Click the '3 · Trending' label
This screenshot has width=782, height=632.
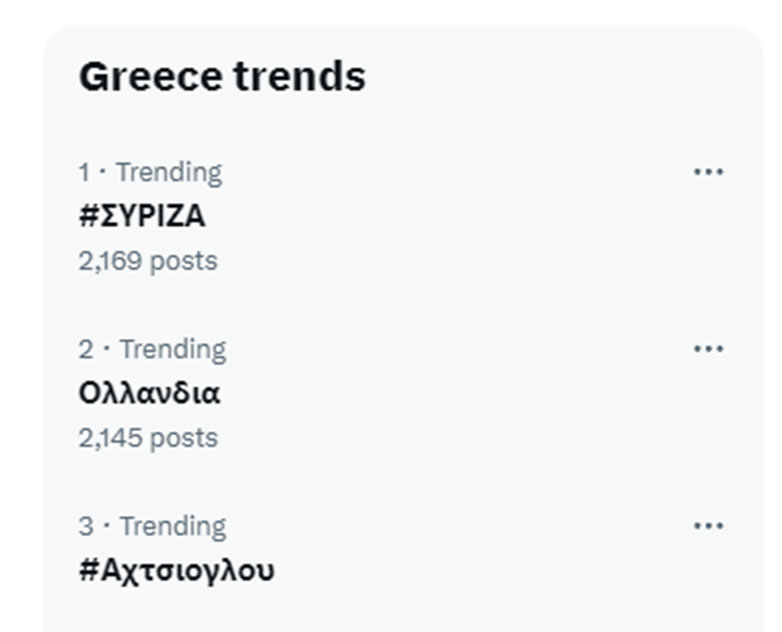(x=152, y=526)
